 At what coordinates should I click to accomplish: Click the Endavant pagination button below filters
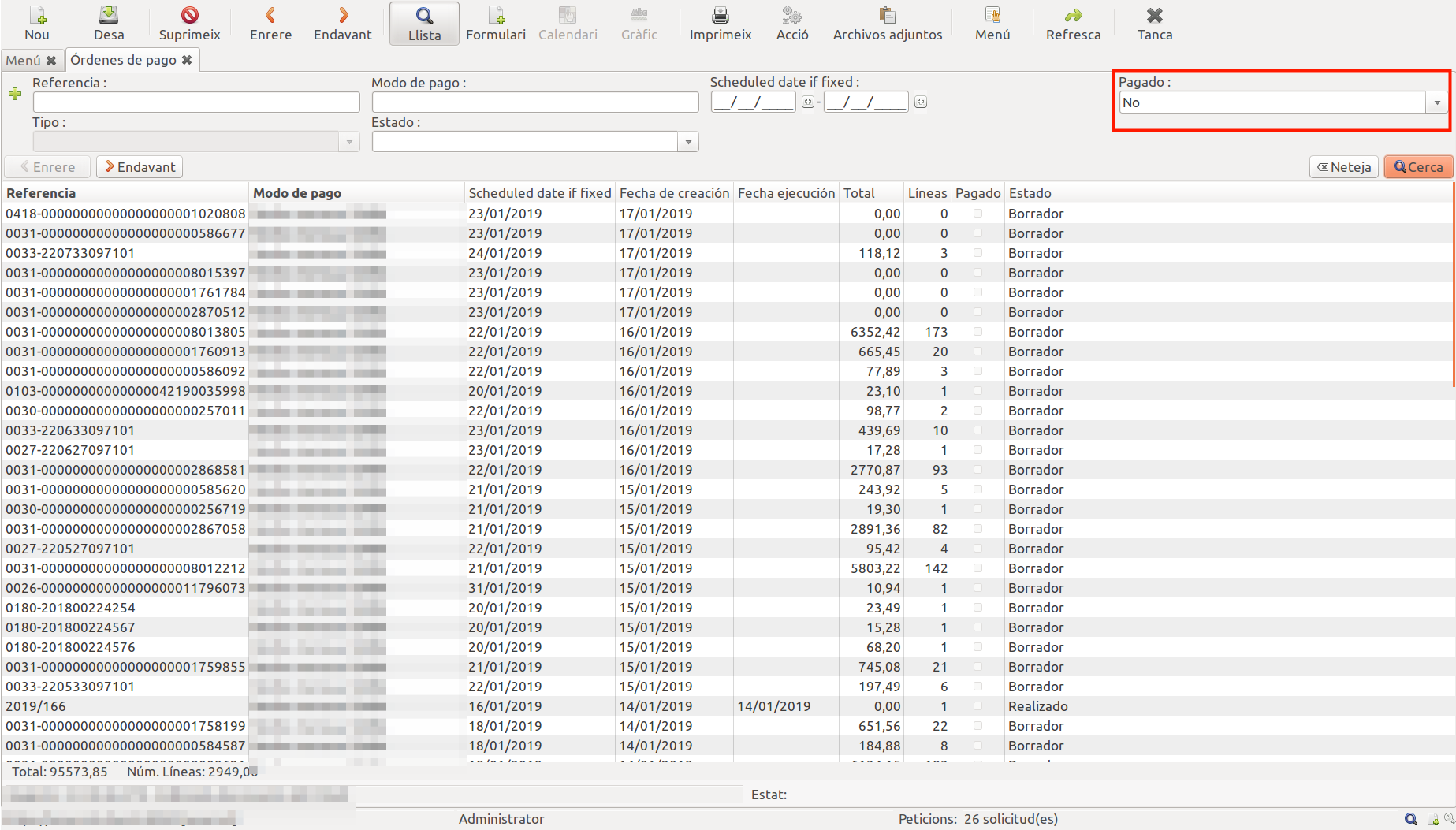(x=140, y=167)
